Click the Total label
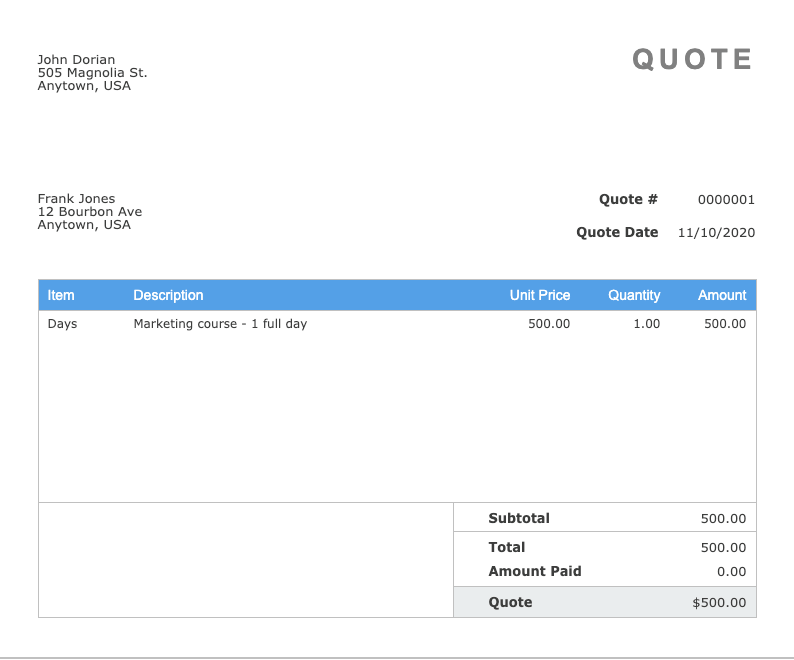Image resolution: width=794 pixels, height=660 pixels. coord(507,547)
